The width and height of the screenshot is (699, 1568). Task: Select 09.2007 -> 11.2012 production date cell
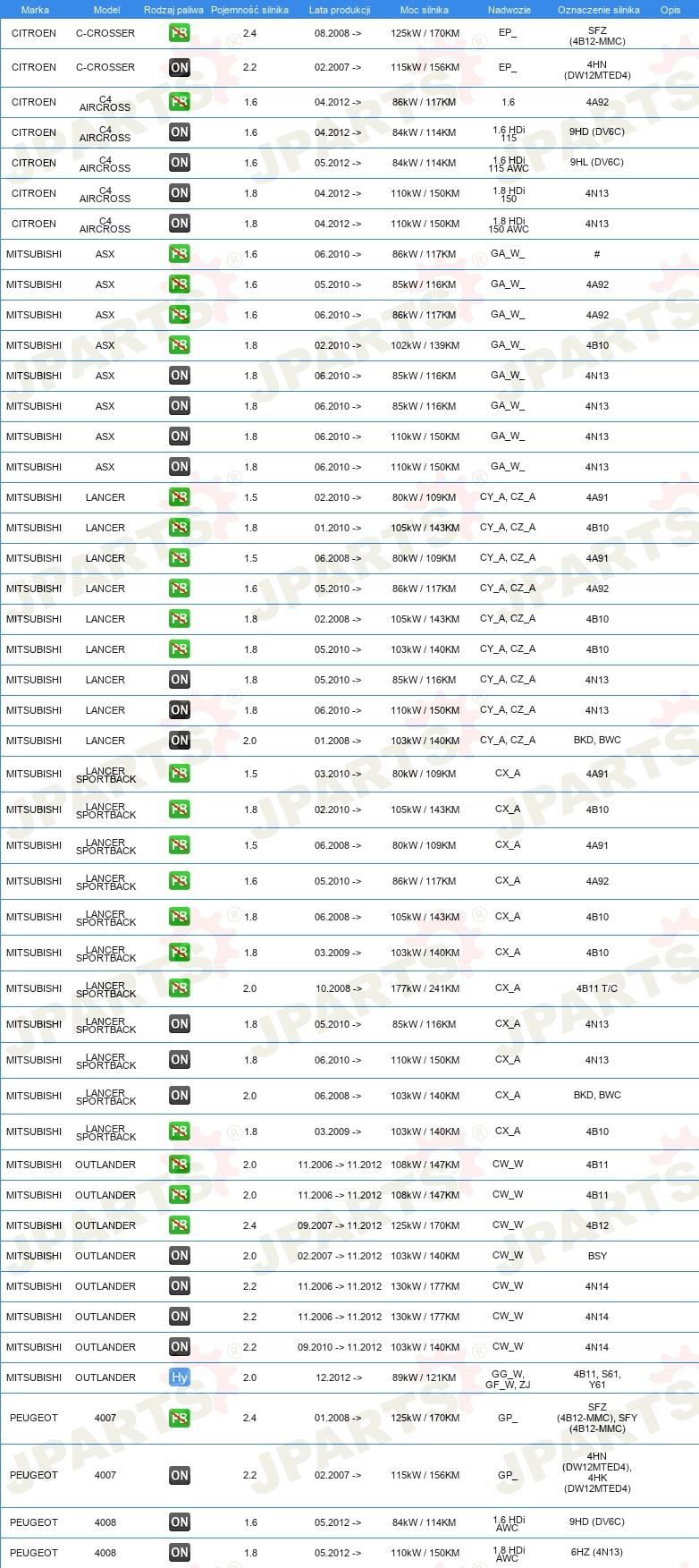click(340, 1225)
